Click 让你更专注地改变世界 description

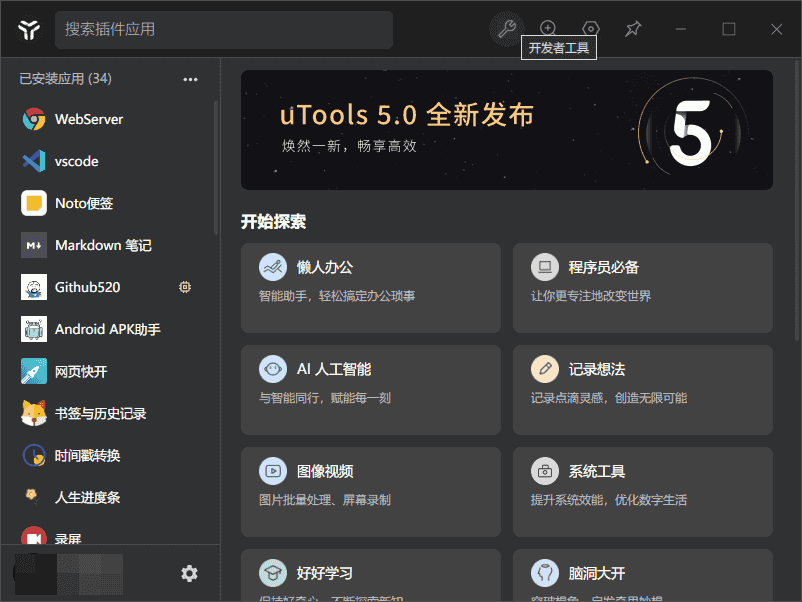tap(591, 296)
